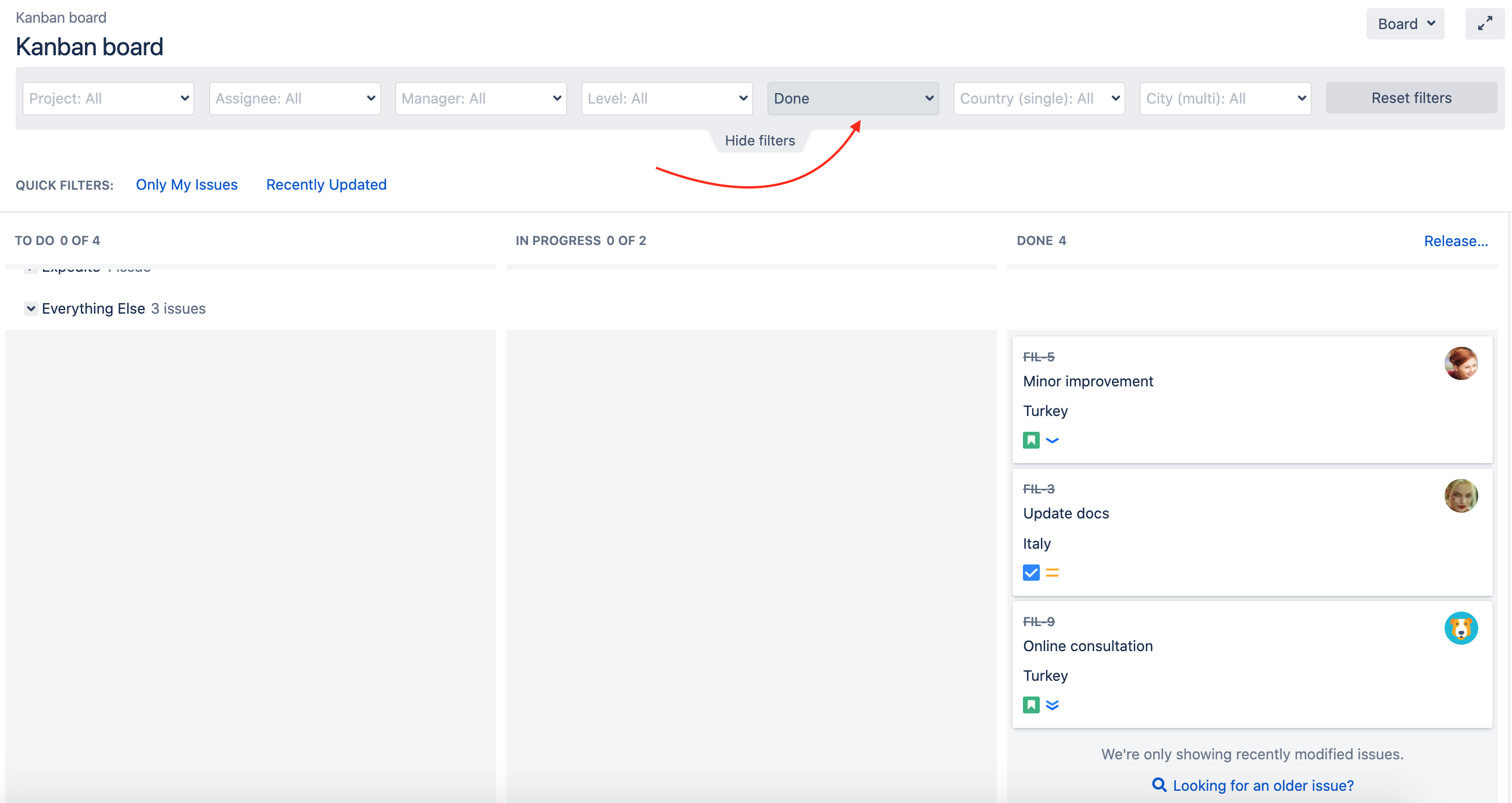The image size is (1512, 803).
Task: Click Looking for an older issue link
Action: 1263,786
